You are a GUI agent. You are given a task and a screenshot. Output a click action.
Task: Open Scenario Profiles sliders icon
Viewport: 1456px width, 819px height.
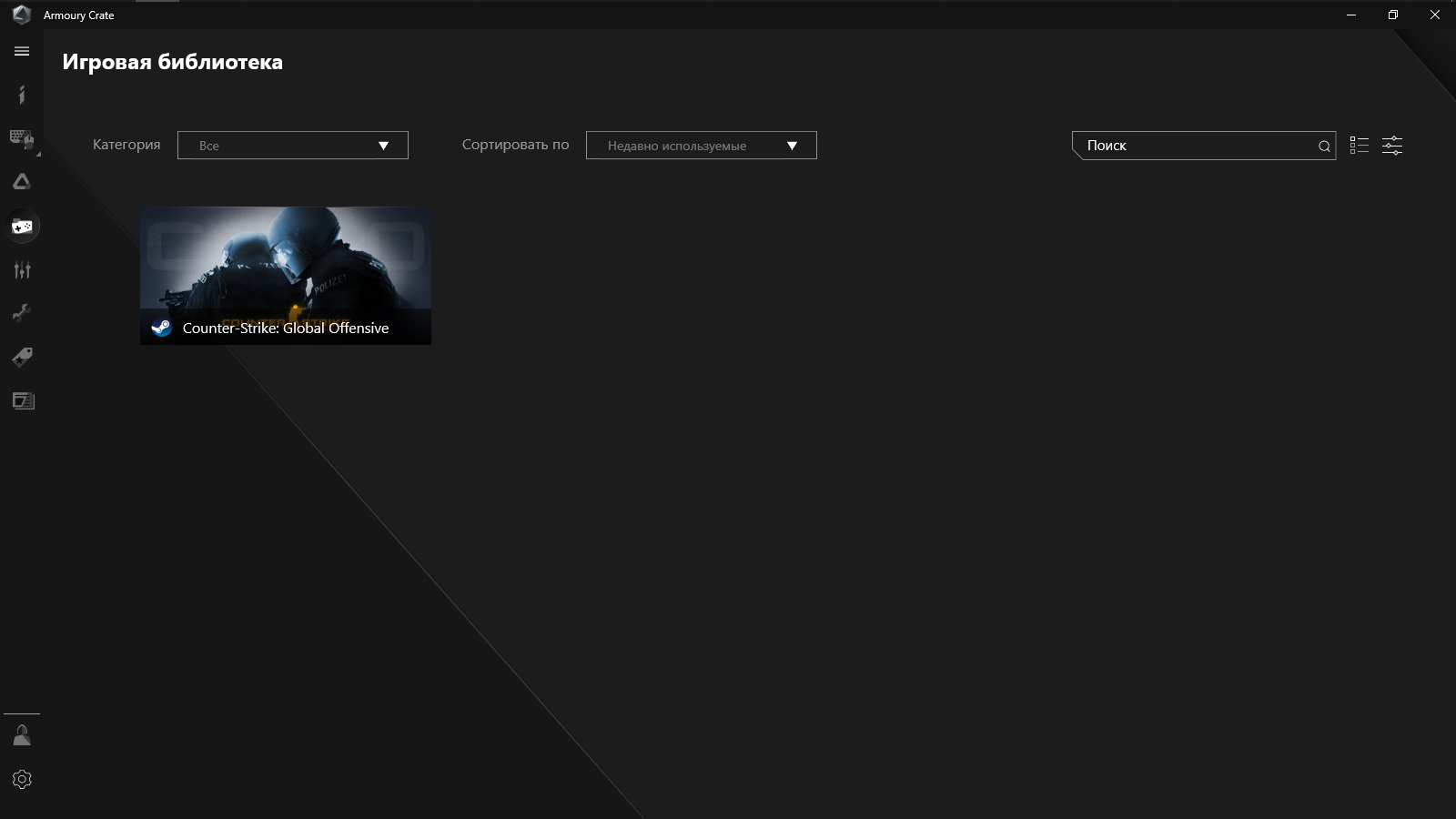(x=22, y=269)
